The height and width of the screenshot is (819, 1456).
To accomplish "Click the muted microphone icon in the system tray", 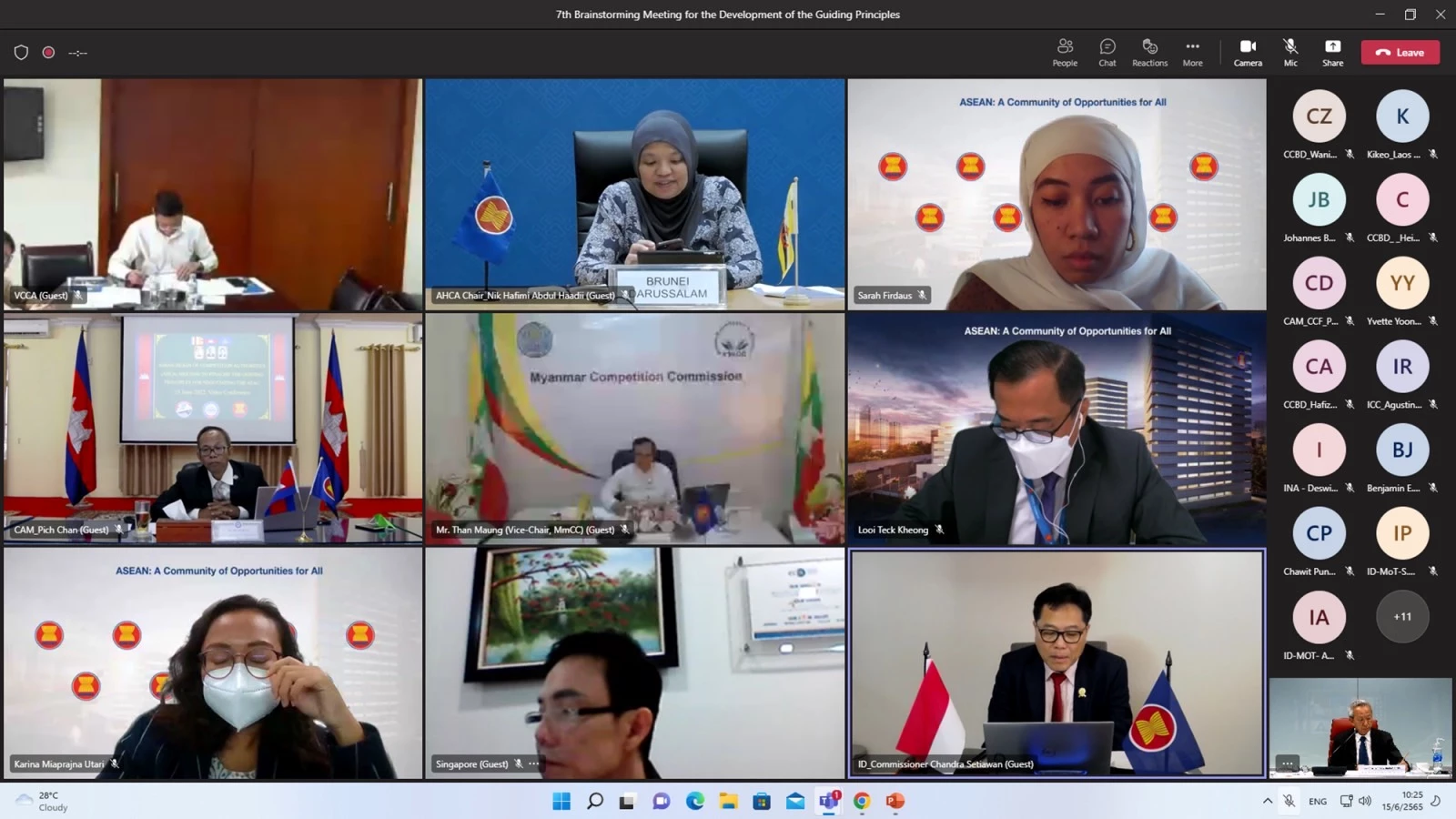I will click(x=1289, y=802).
